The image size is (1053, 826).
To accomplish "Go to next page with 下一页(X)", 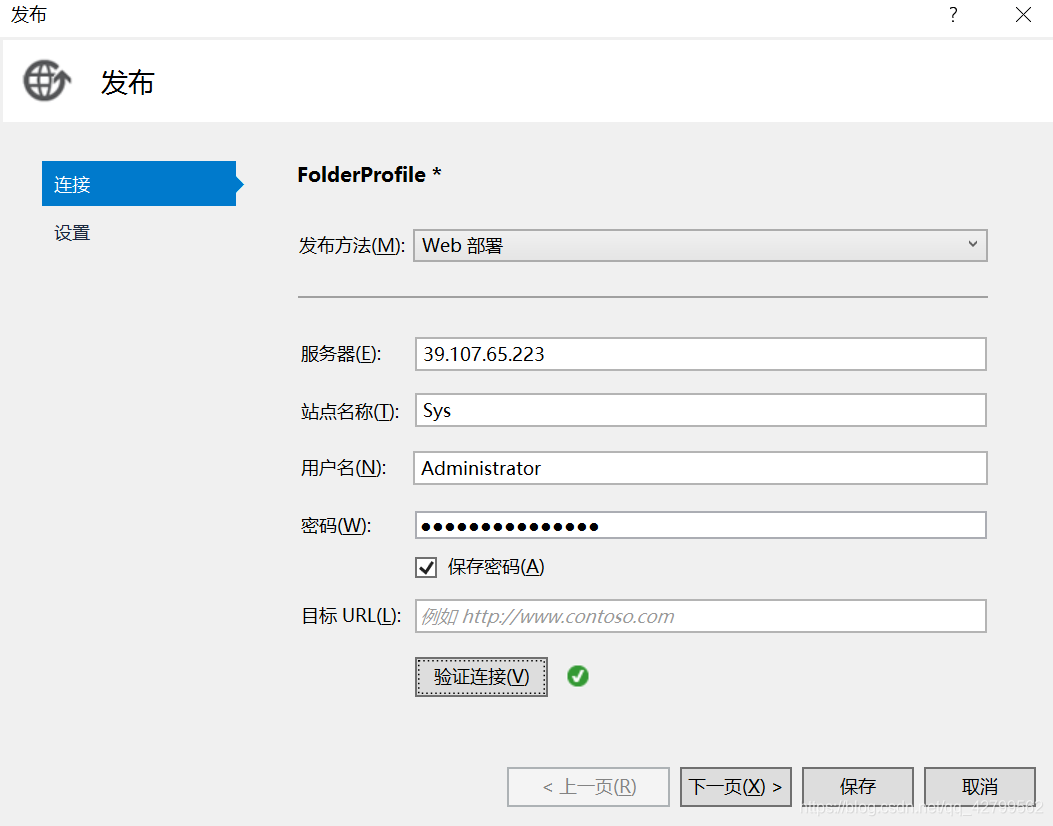I will point(735,786).
